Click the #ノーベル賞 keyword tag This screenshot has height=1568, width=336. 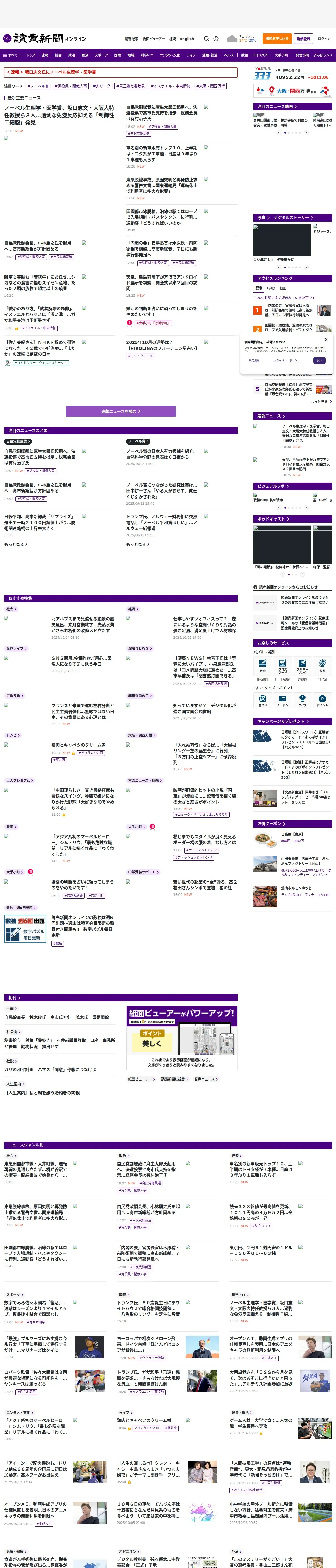39,86
